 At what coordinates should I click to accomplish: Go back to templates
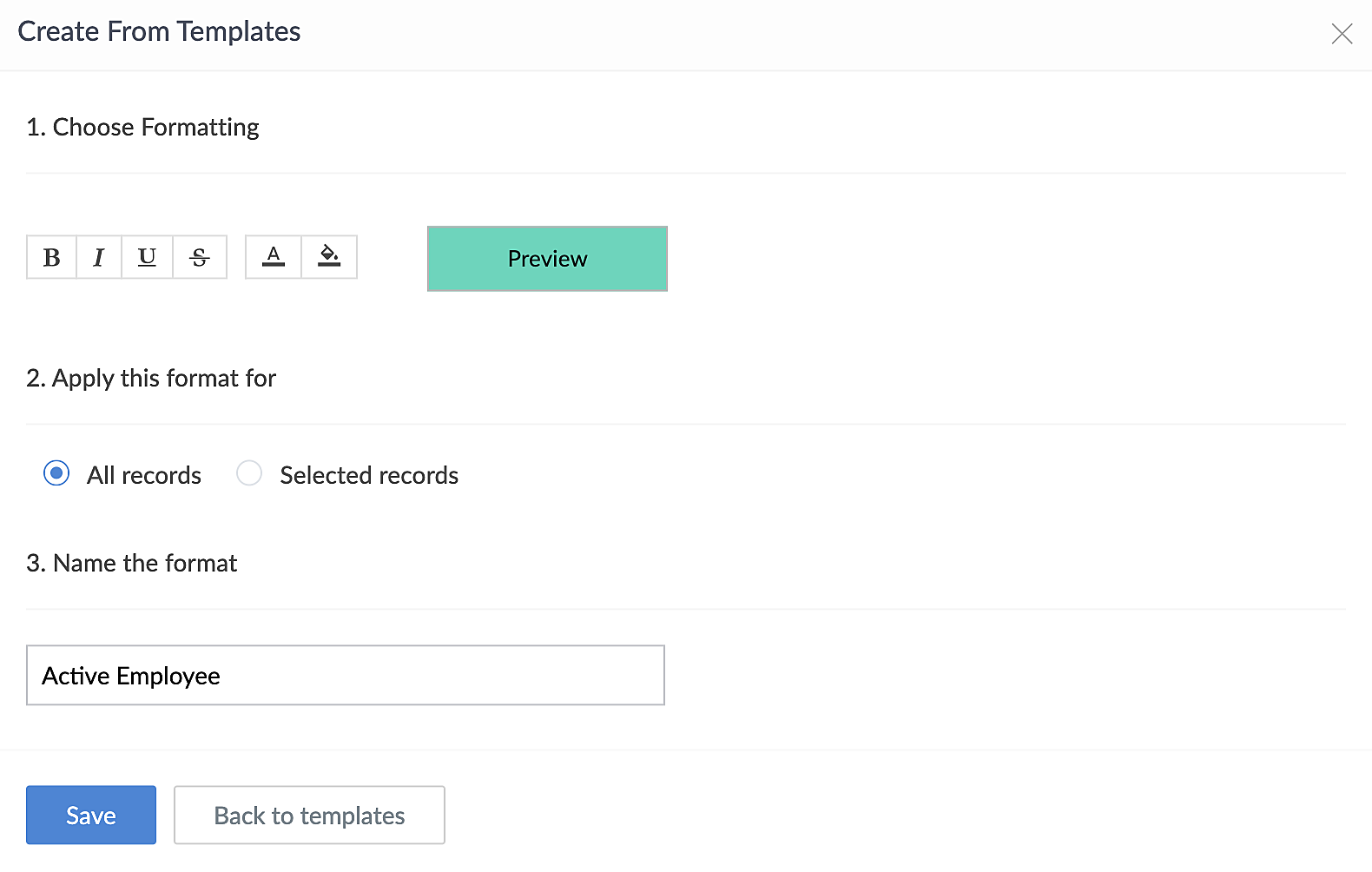point(309,815)
